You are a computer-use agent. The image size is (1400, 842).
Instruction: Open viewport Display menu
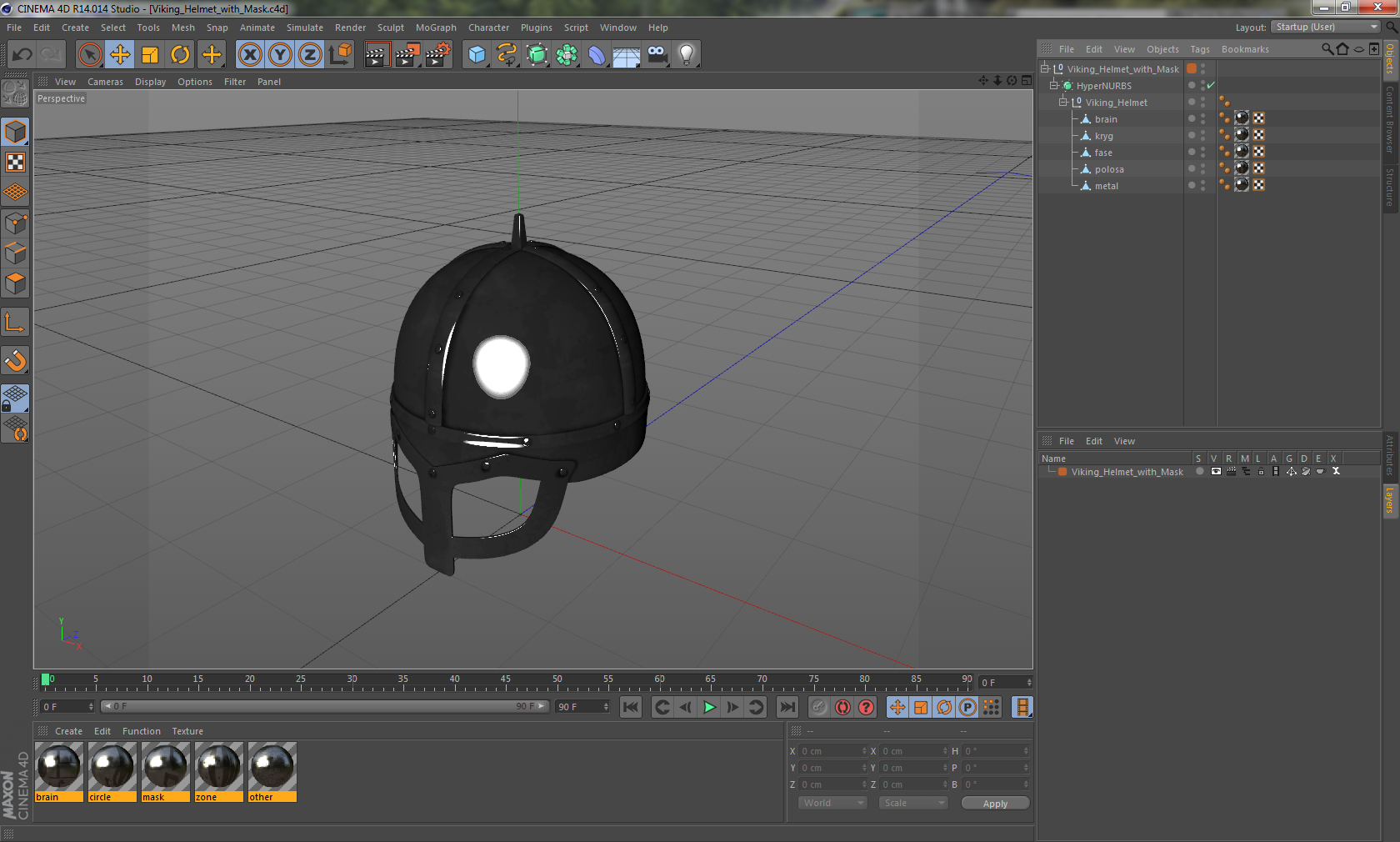pyautogui.click(x=150, y=82)
